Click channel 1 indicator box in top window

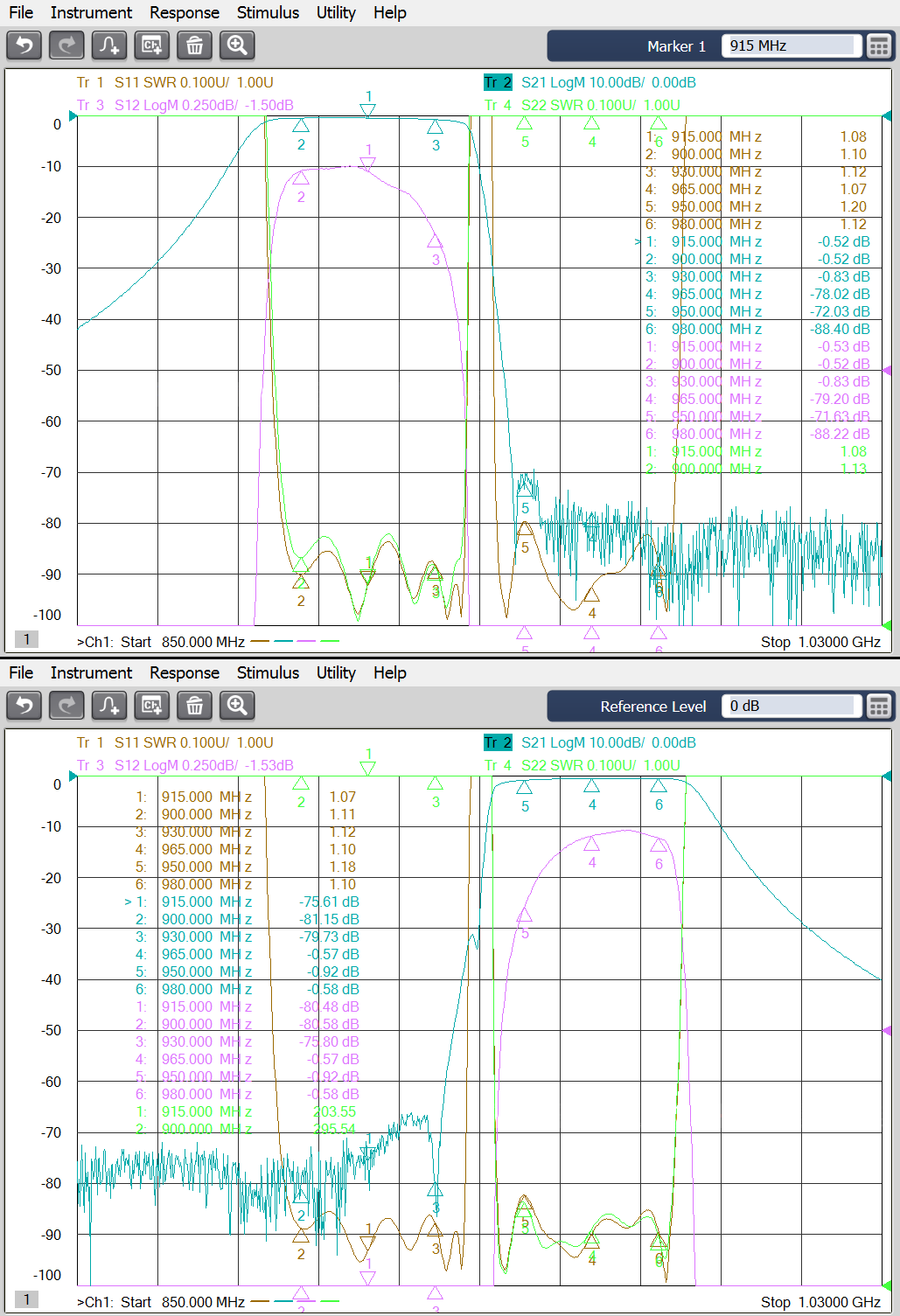pos(26,640)
